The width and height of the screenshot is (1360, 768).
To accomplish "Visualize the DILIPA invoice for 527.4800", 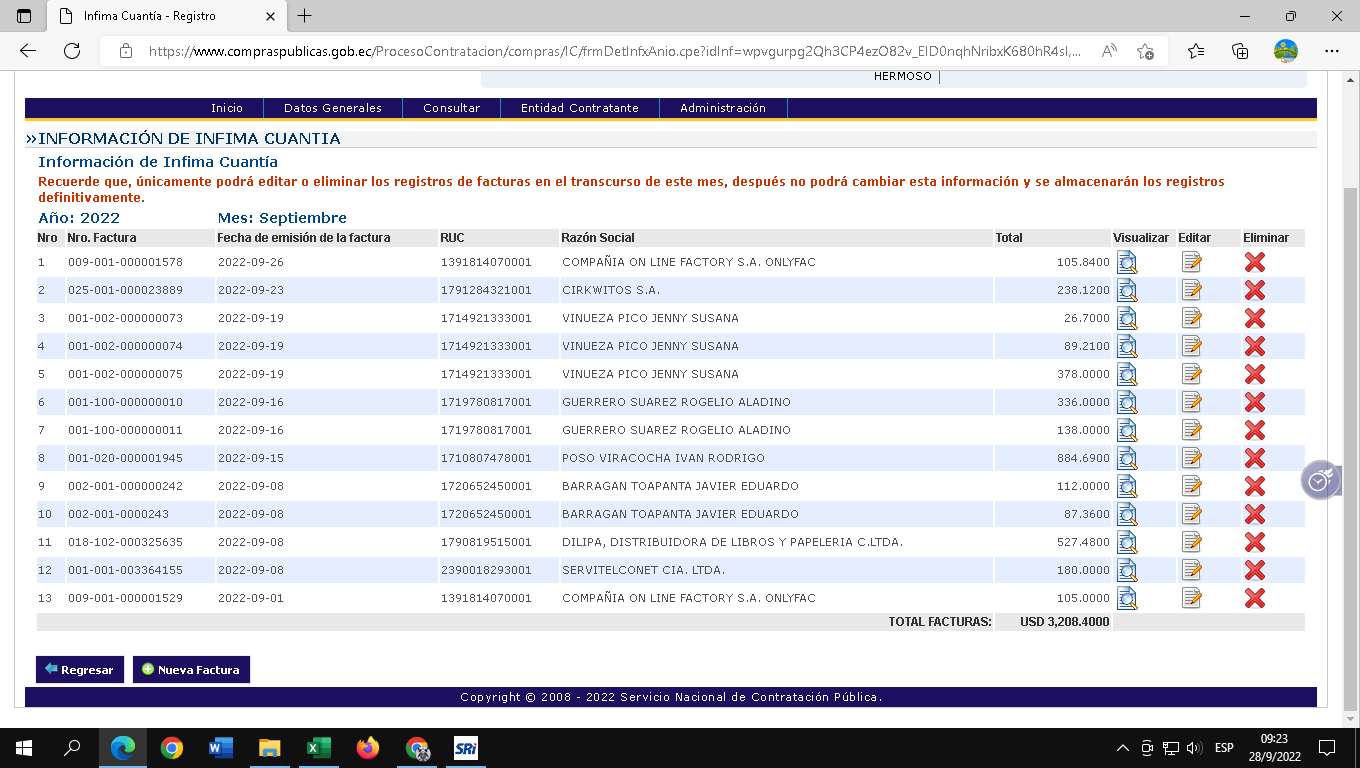I will pos(1127,542).
